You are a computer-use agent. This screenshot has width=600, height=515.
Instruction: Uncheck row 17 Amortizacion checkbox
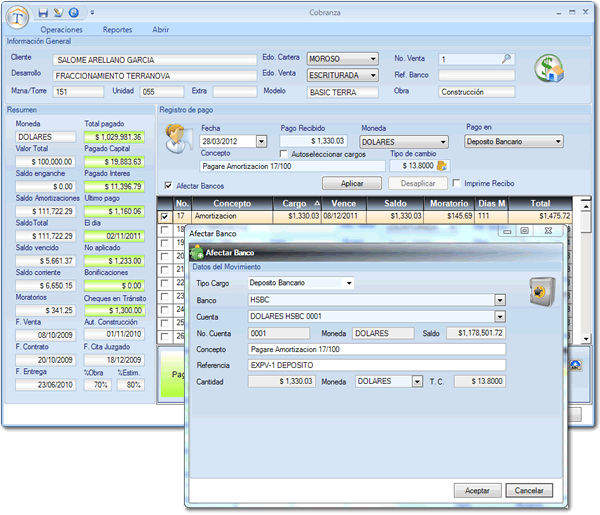tap(165, 217)
